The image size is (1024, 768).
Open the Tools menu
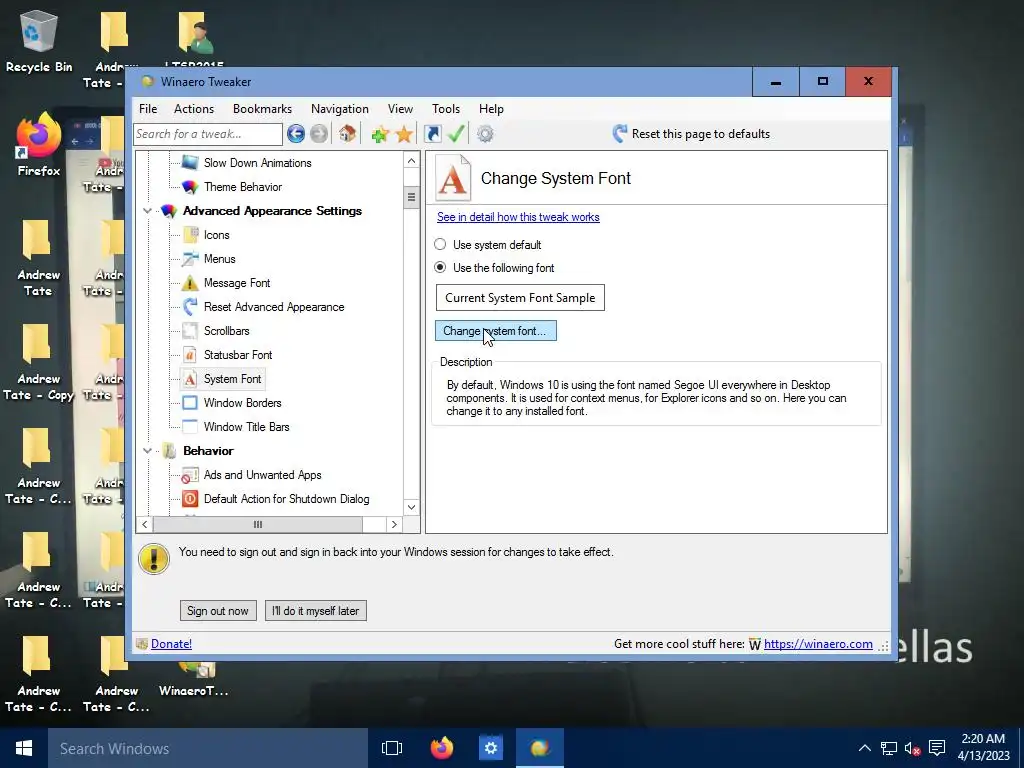[x=446, y=109]
